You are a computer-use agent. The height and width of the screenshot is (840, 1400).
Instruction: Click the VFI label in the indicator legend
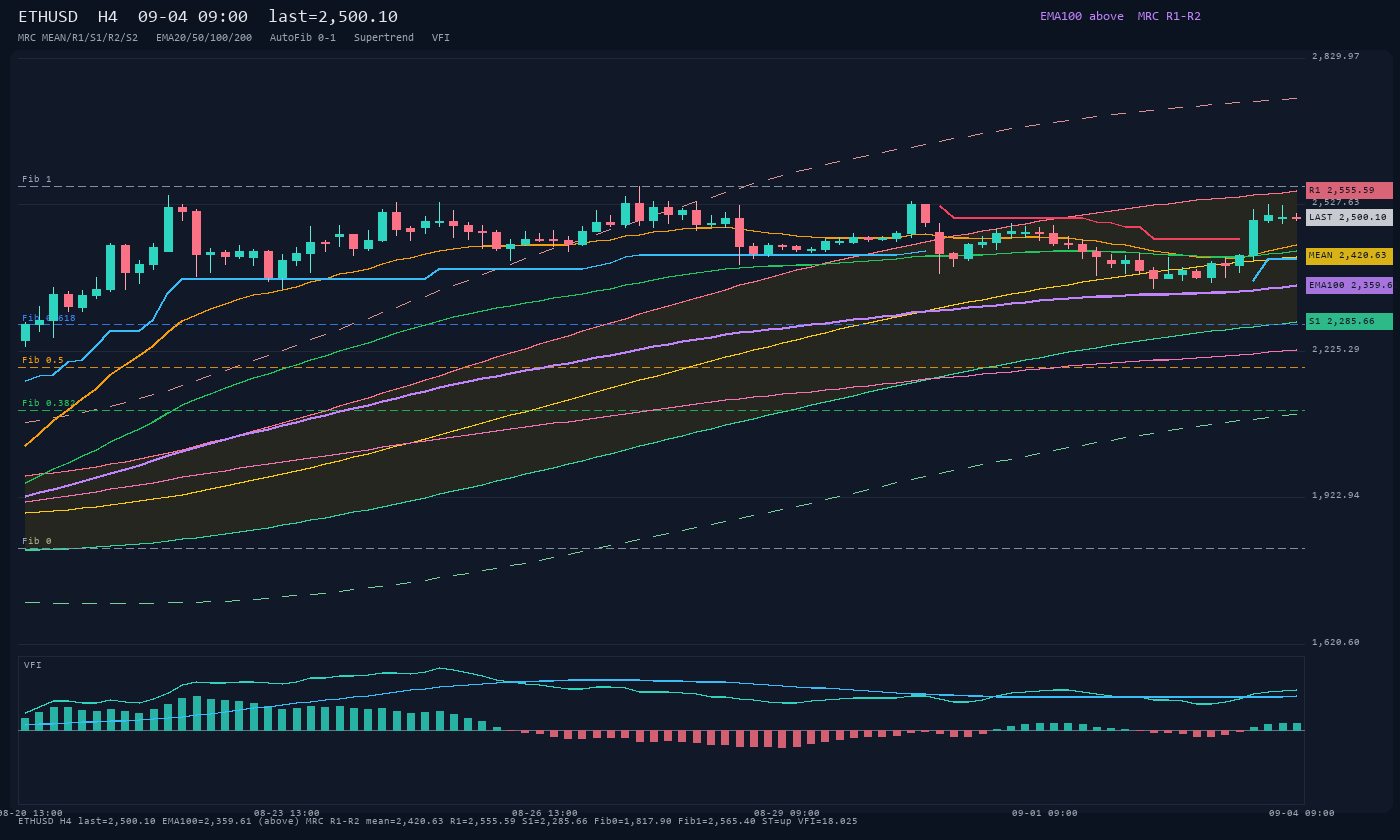point(441,38)
